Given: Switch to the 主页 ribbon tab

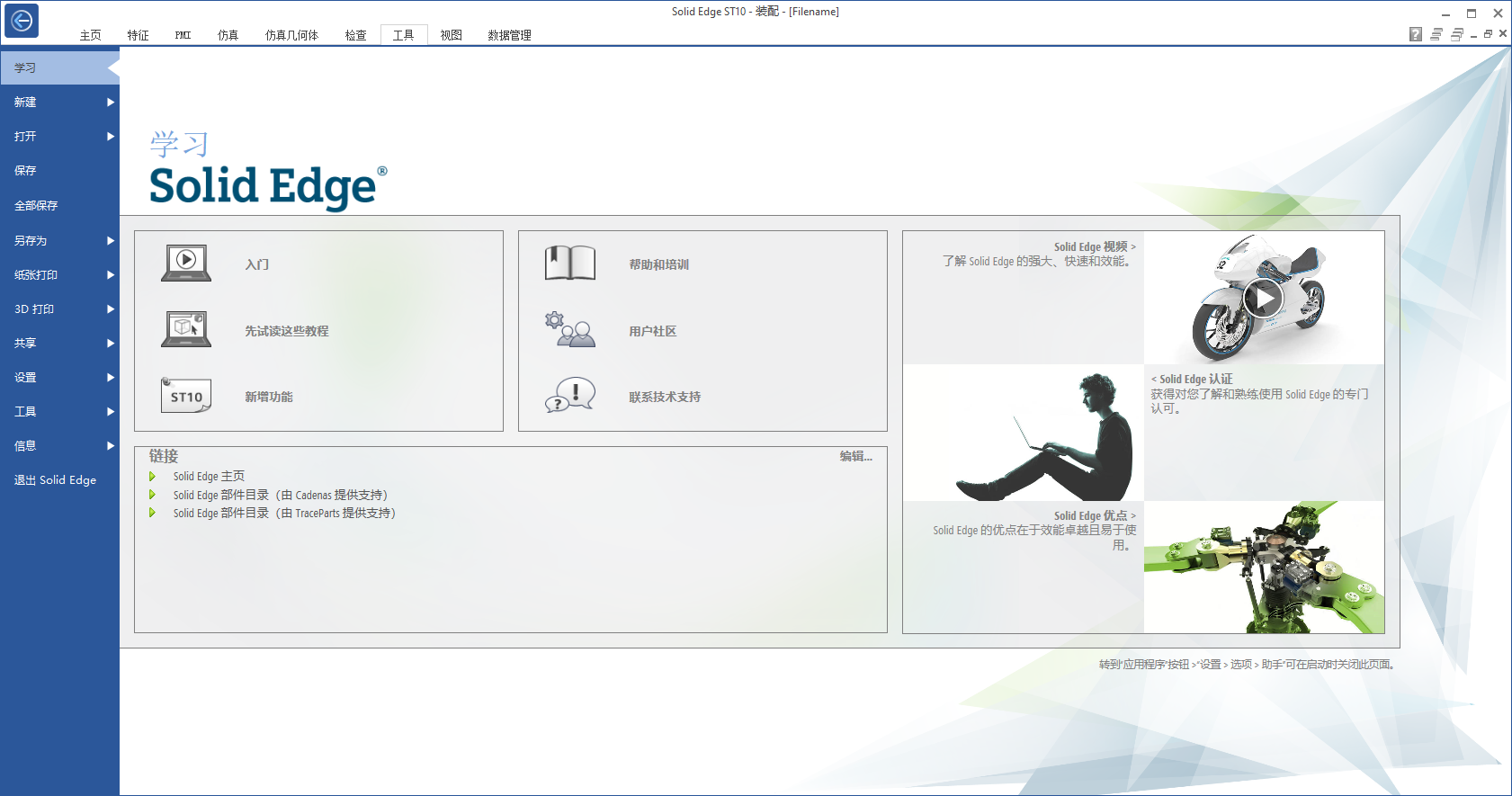Looking at the screenshot, I should [x=90, y=35].
